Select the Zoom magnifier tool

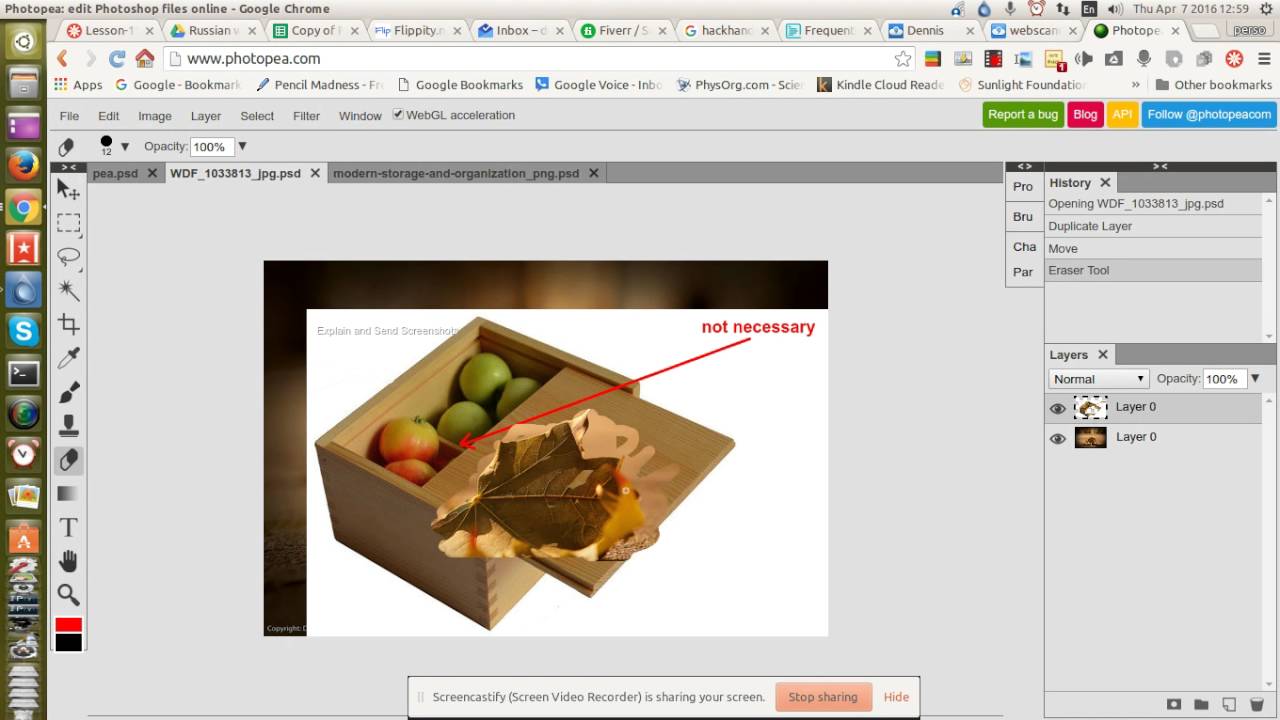[68, 595]
